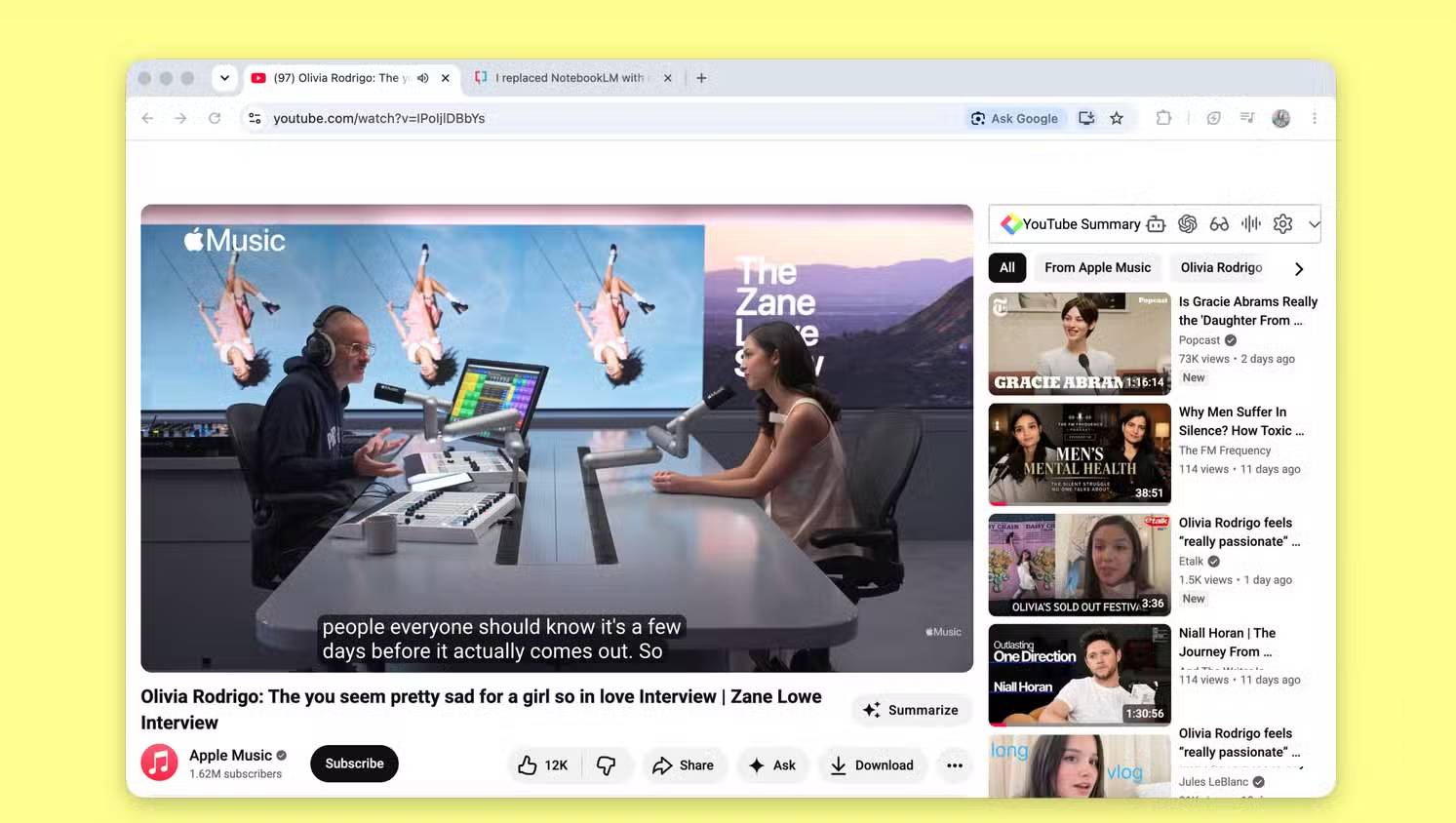Bookmark this page with the star icon
This screenshot has height=823, width=1456.
1117,118
